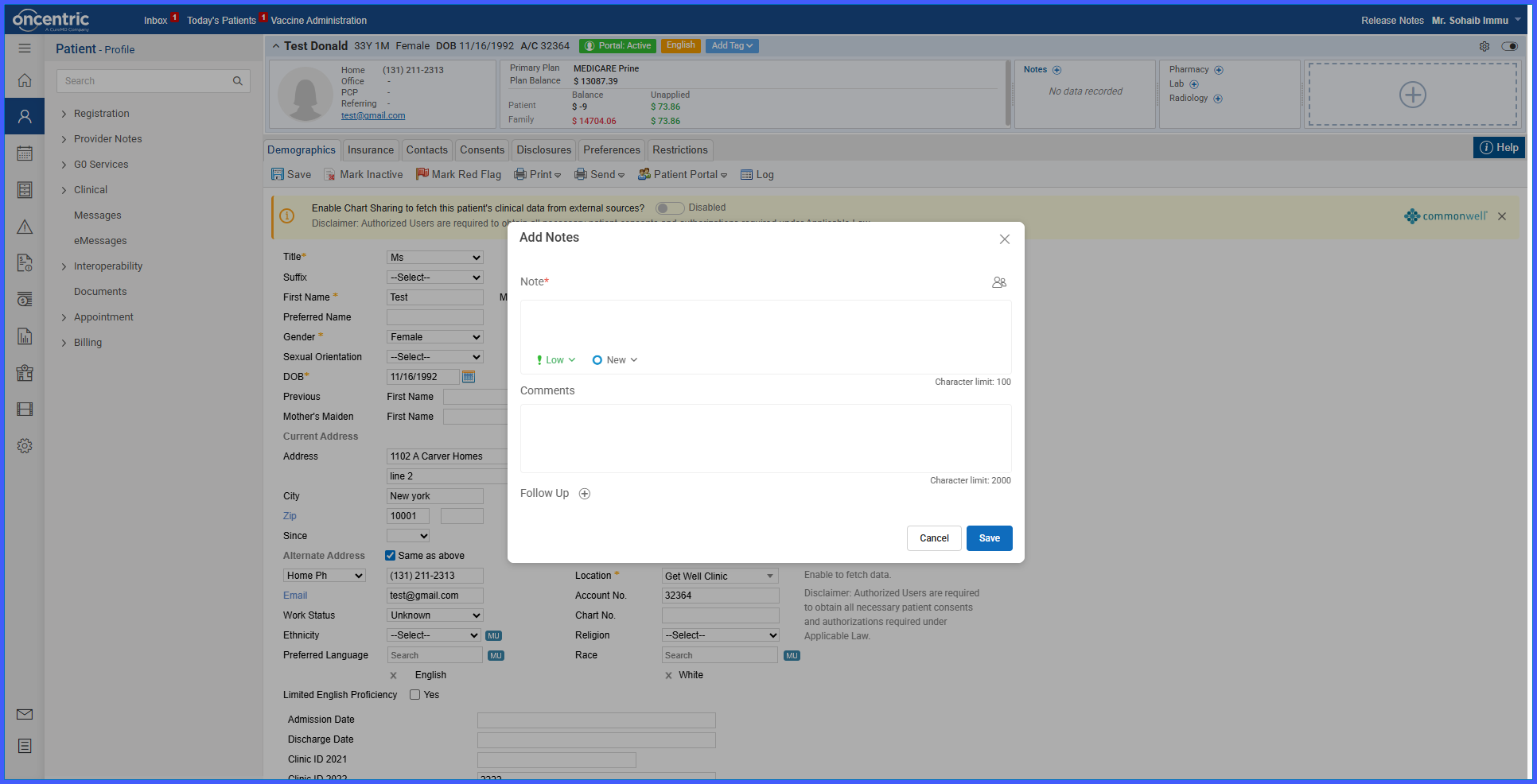Click into the Comments text area
This screenshot has height=784, width=1537.
click(x=766, y=439)
